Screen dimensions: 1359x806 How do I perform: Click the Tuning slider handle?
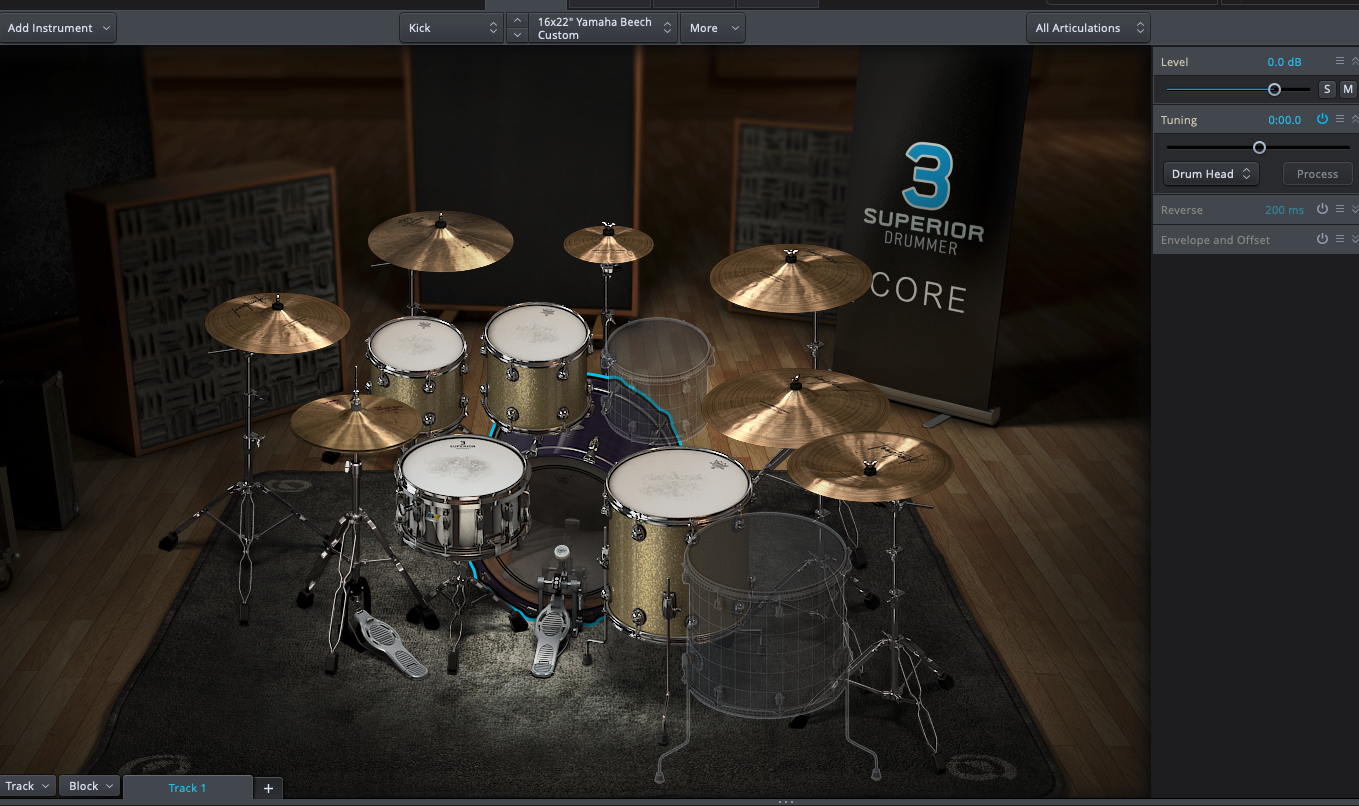1259,147
